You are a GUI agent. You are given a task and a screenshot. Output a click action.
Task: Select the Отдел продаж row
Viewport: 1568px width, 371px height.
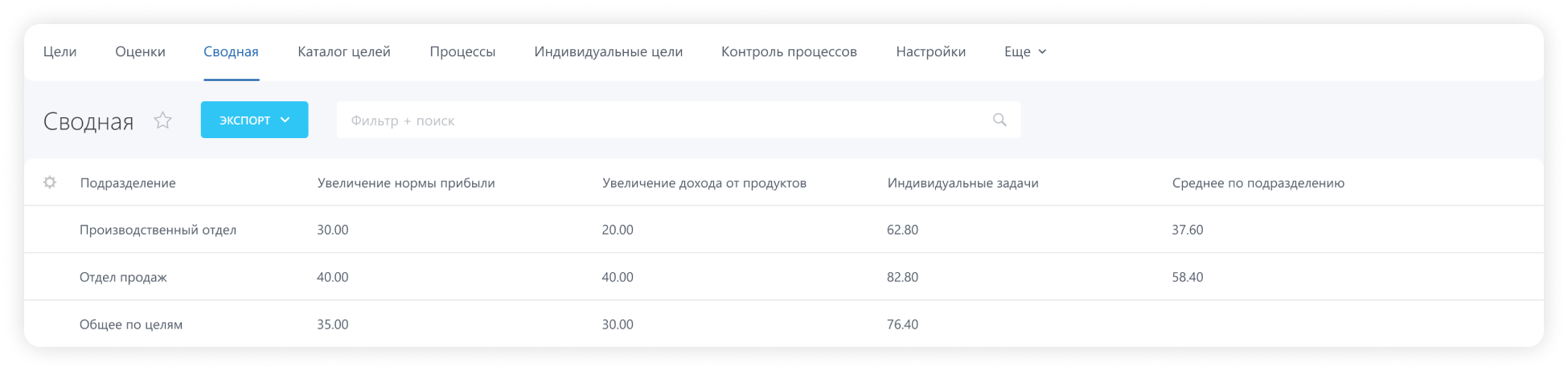tap(123, 277)
